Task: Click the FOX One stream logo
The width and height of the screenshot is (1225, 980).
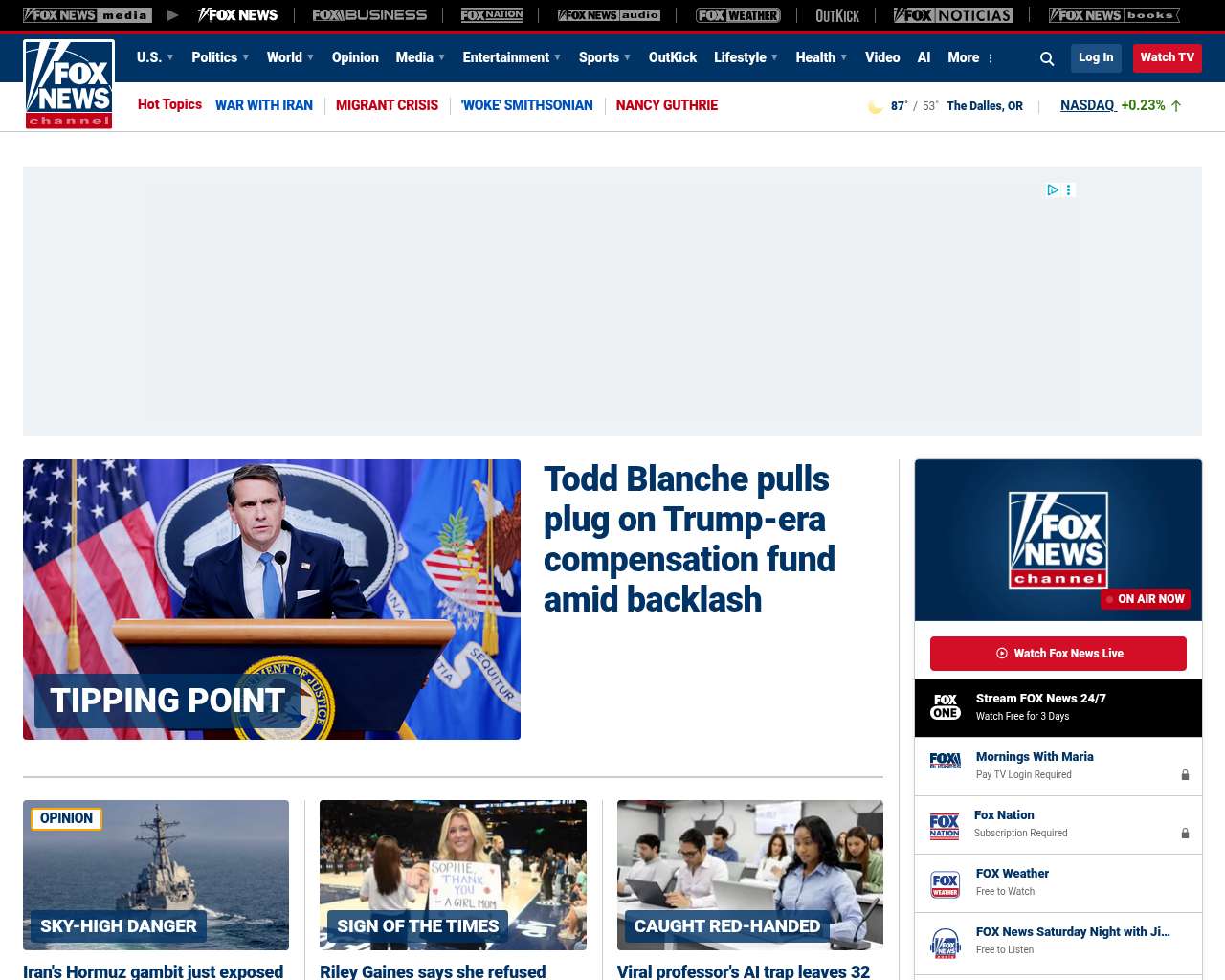Action: coord(946,707)
